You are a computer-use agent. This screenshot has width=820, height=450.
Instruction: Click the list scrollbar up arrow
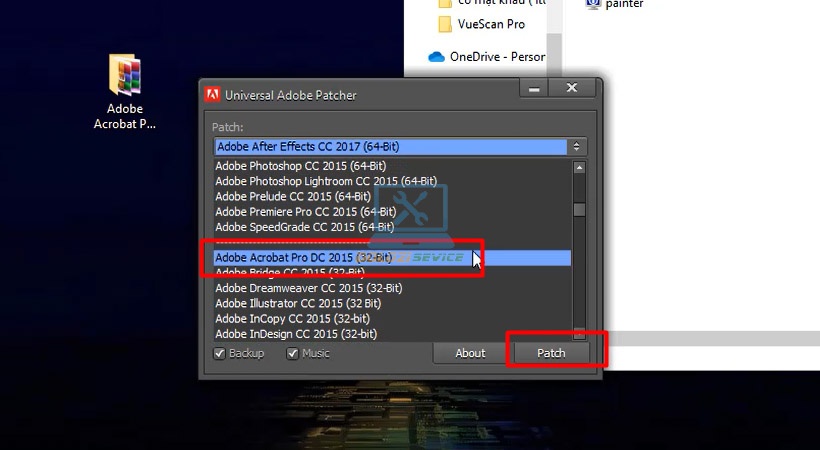579,168
